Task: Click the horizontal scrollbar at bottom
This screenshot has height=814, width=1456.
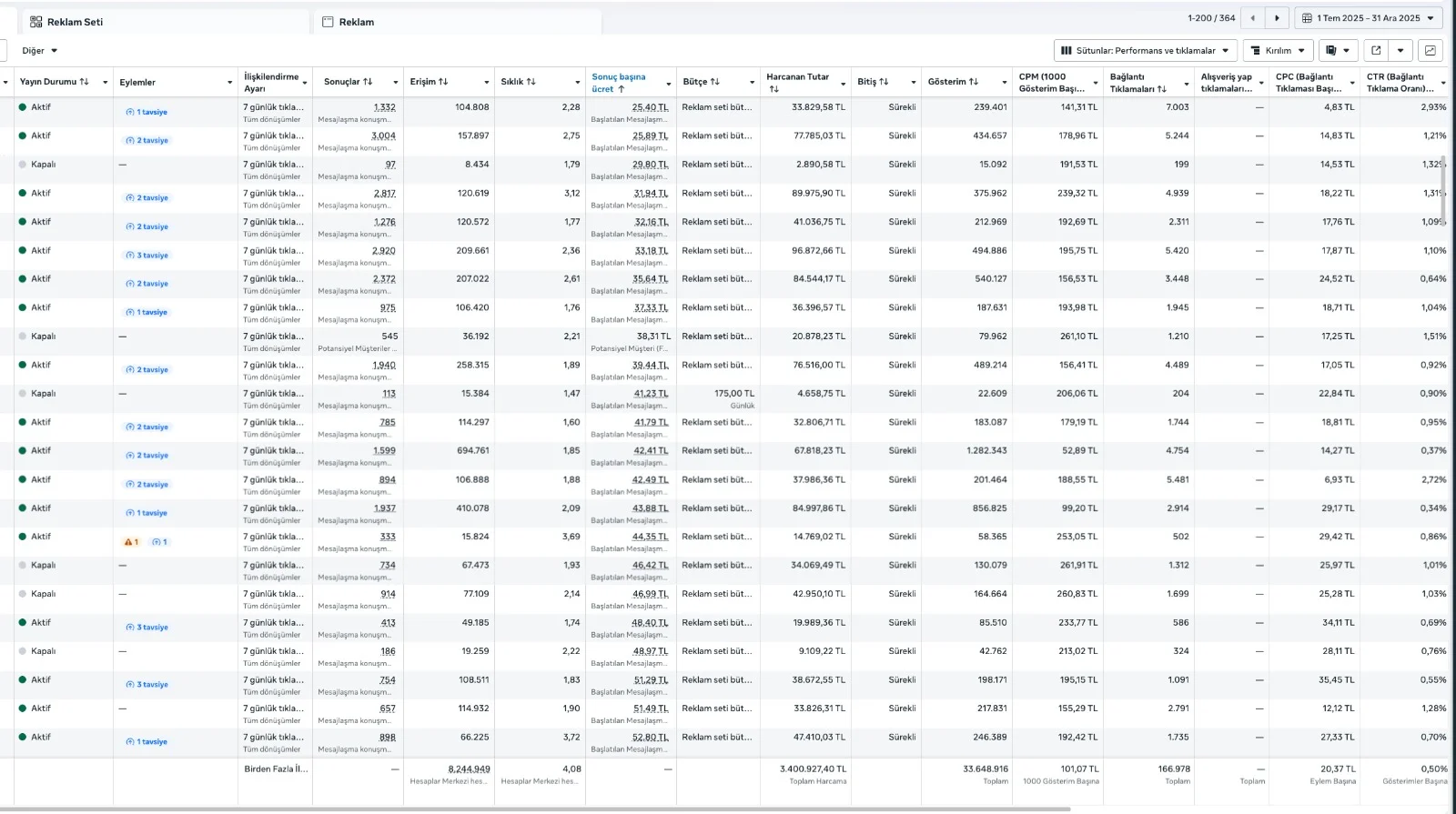Action: [x=637, y=809]
